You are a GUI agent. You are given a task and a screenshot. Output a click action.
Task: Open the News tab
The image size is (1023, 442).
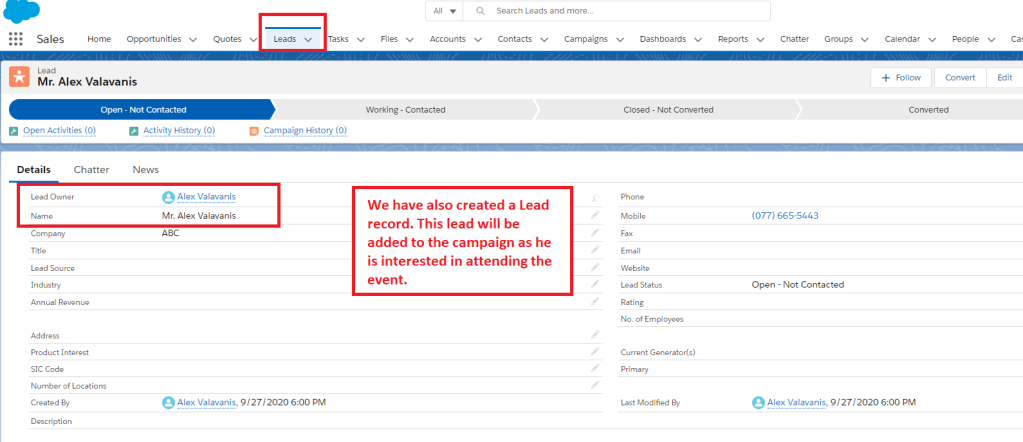pyautogui.click(x=146, y=171)
